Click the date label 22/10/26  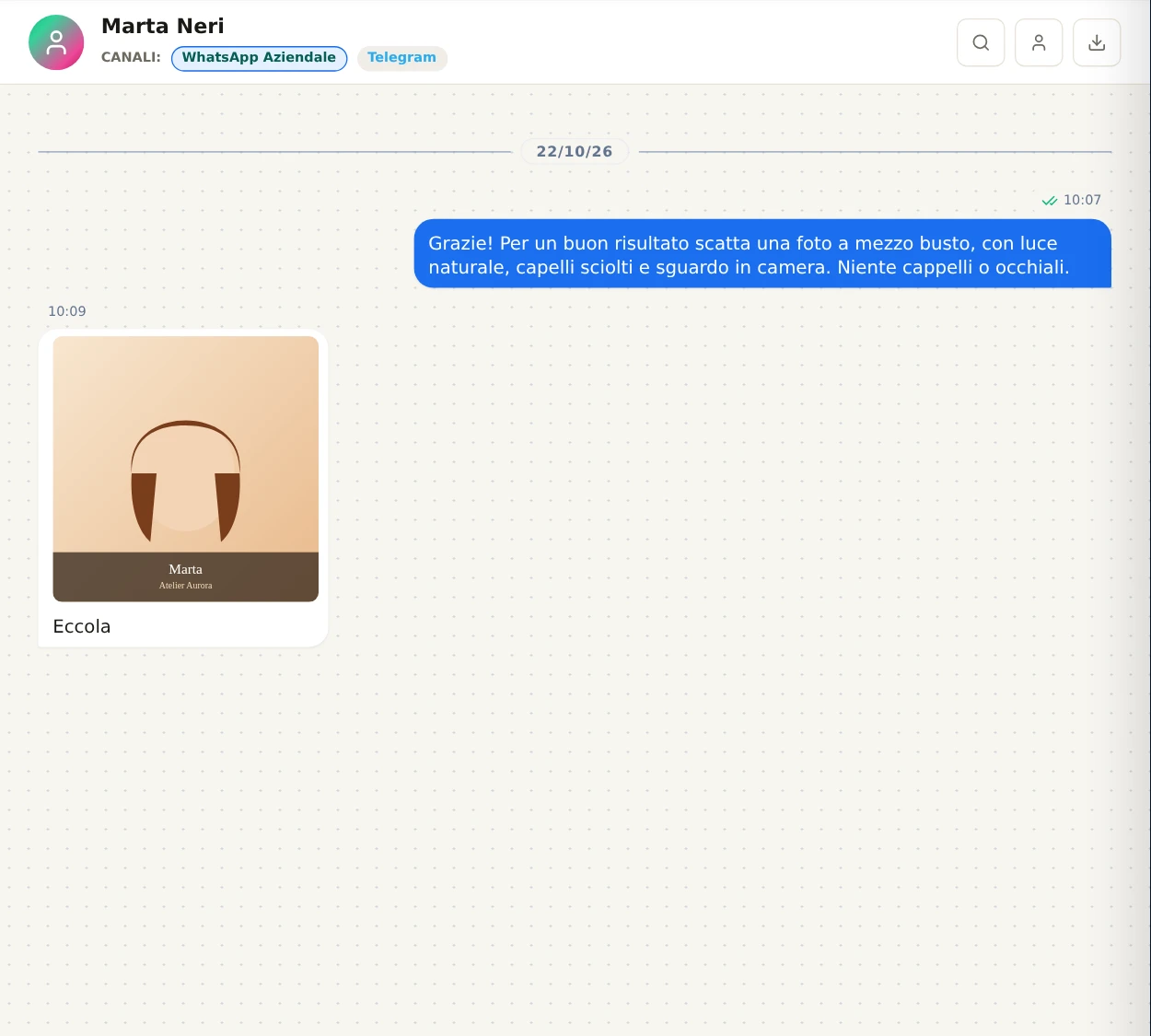click(575, 151)
